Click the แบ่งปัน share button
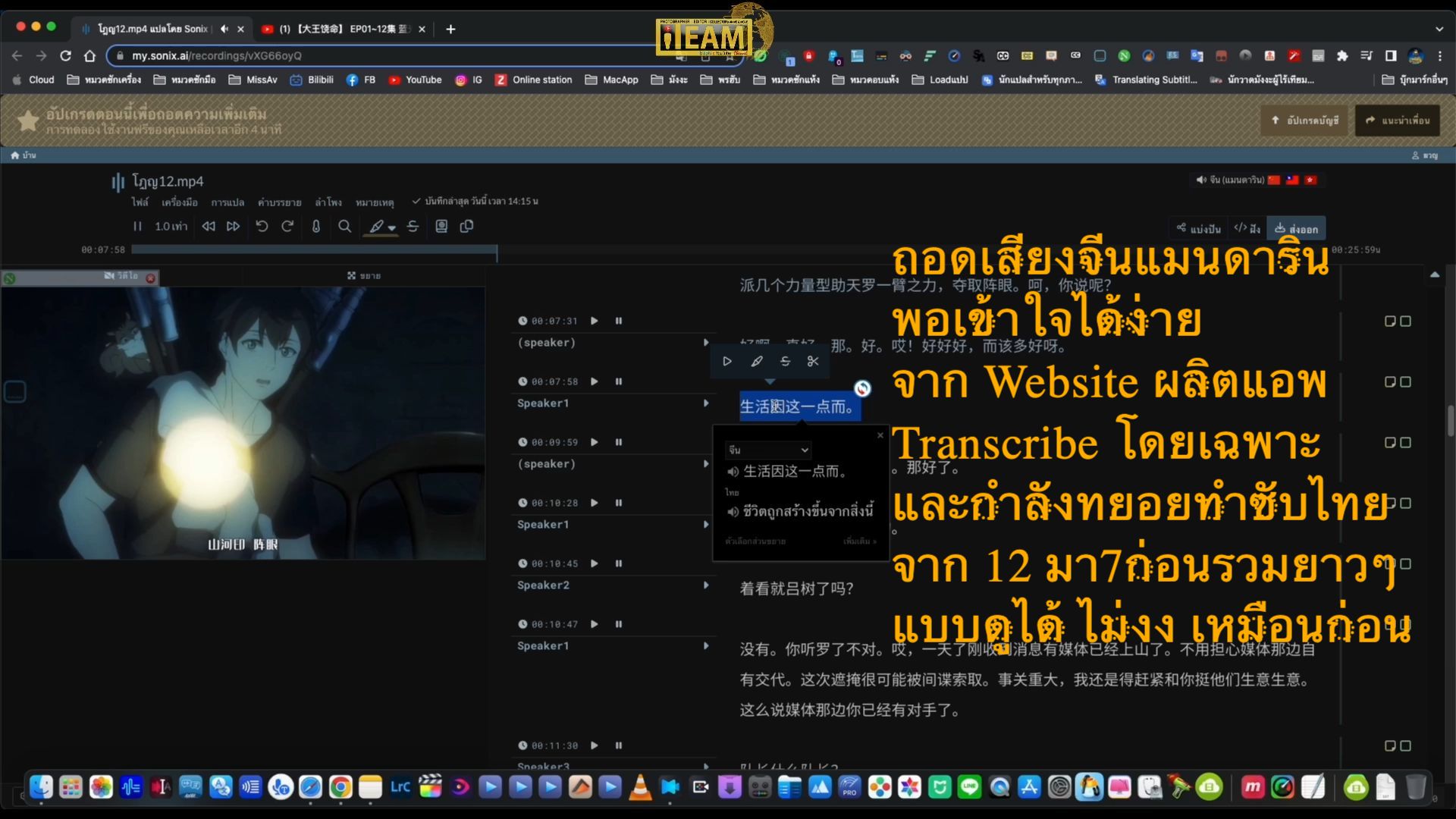This screenshot has height=819, width=1456. tap(1198, 228)
